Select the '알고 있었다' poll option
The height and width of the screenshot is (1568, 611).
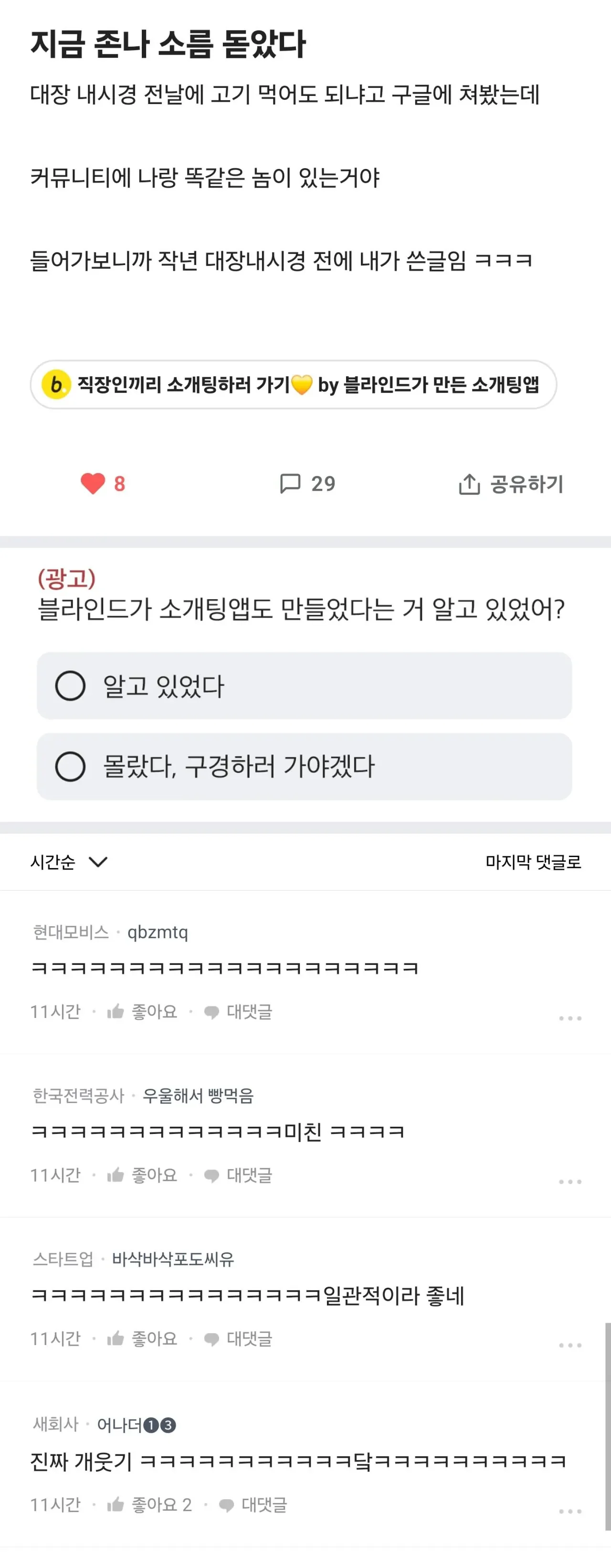71,686
